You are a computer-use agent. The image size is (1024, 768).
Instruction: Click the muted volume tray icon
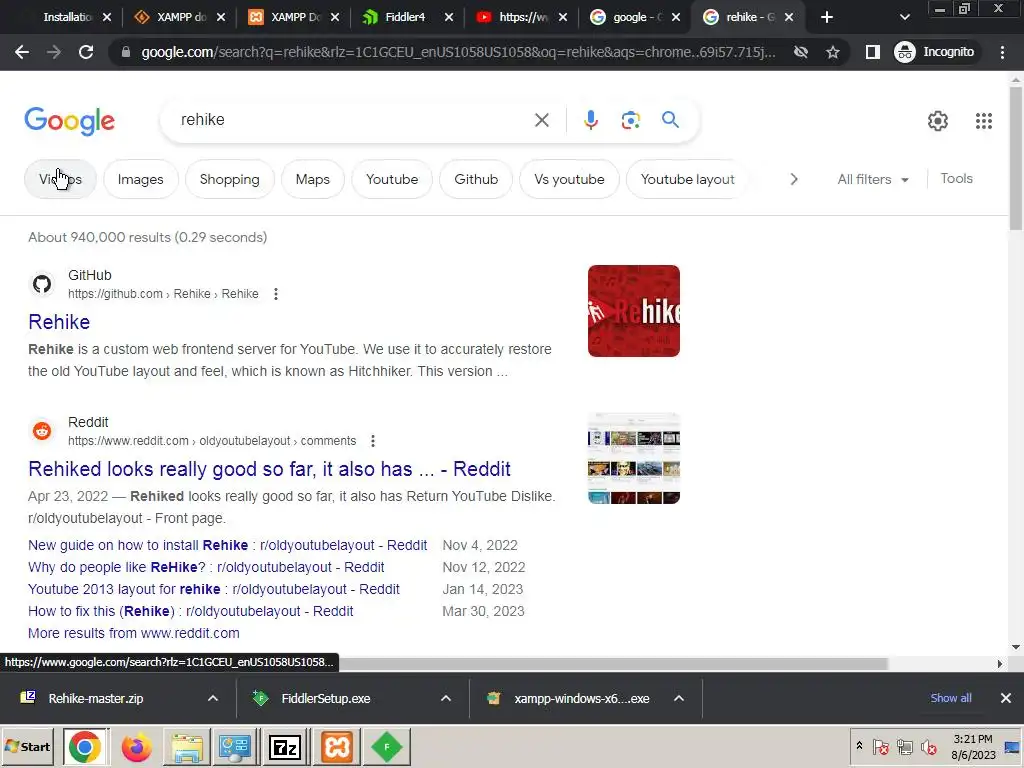pyautogui.click(x=928, y=746)
